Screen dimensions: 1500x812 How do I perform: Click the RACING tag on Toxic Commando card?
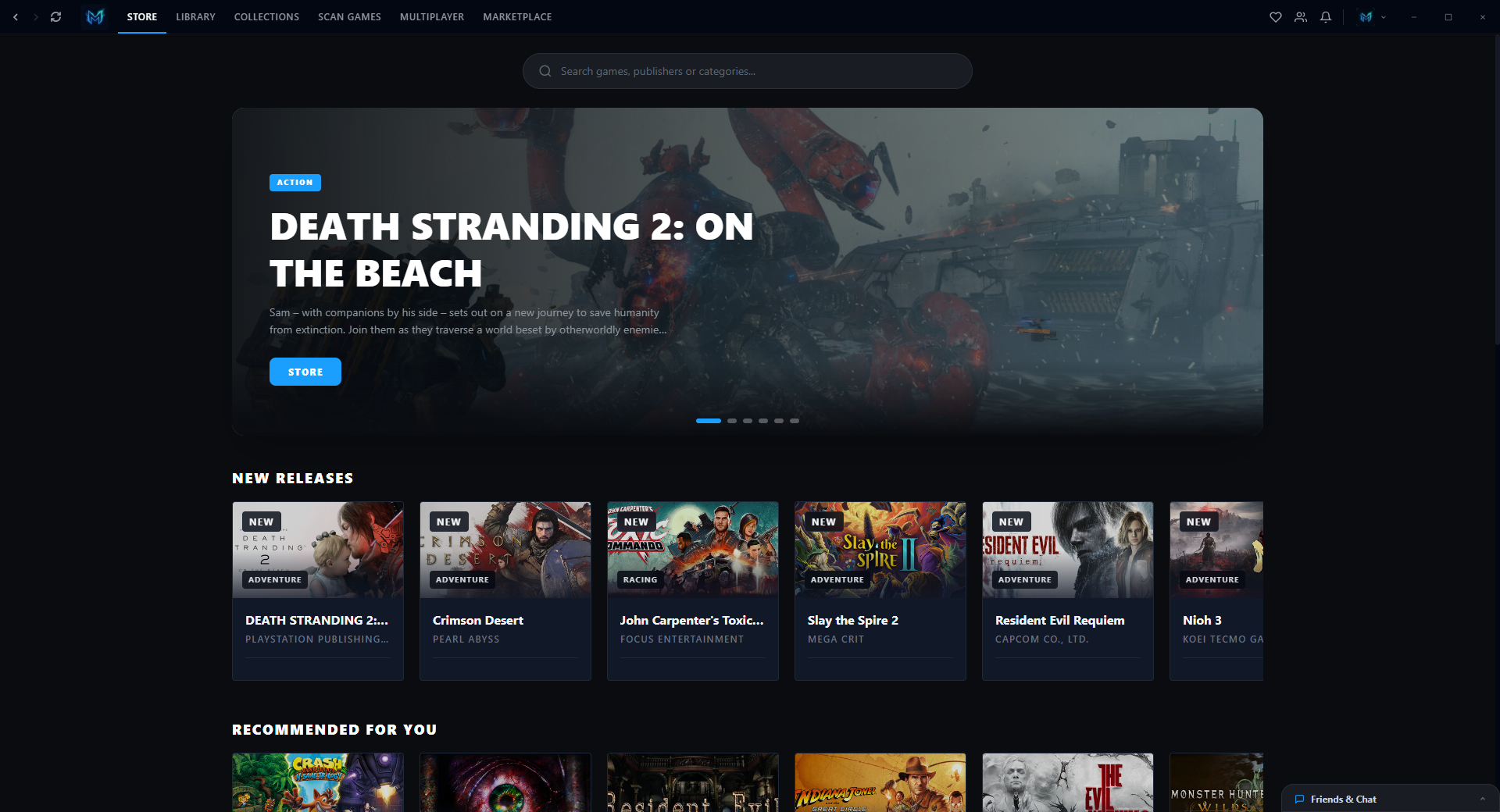(641, 579)
